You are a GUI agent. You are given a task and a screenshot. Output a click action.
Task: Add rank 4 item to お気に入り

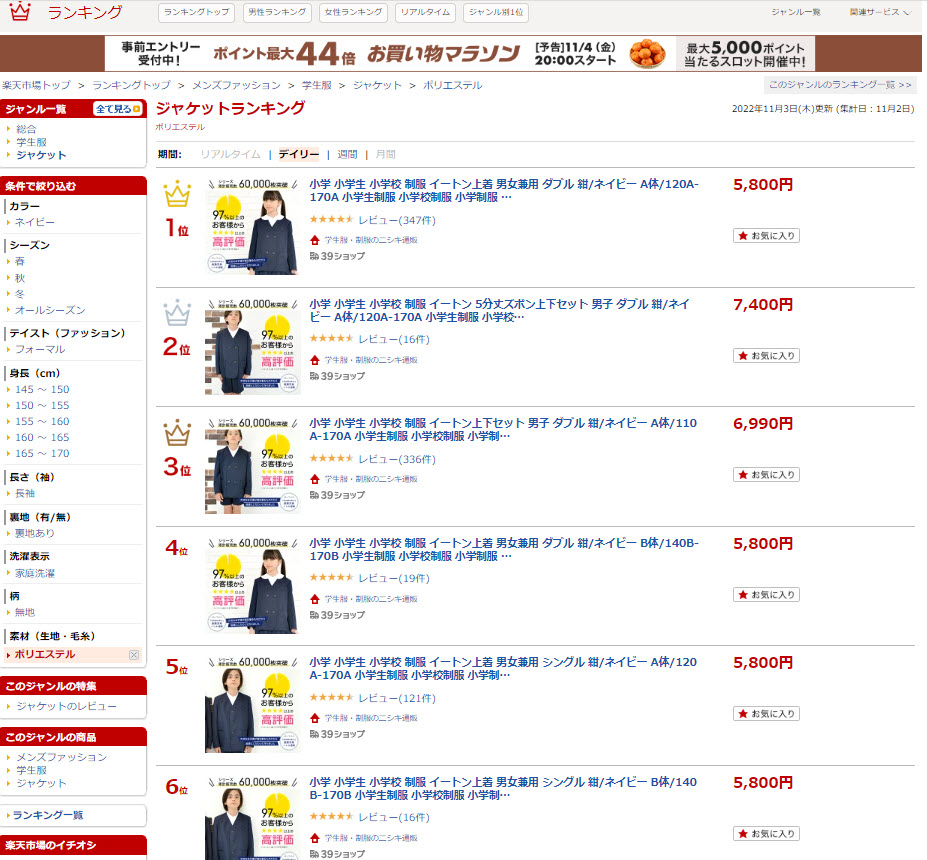point(766,595)
